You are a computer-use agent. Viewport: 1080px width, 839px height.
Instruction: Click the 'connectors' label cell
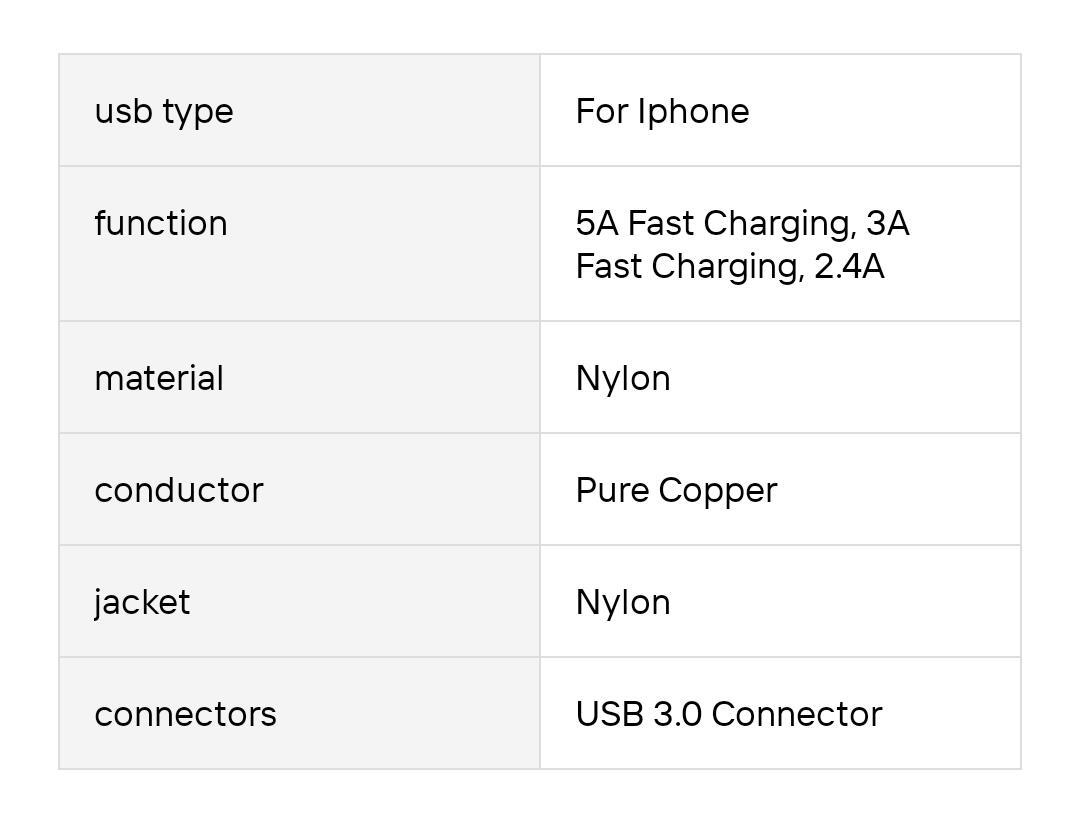tap(300, 714)
